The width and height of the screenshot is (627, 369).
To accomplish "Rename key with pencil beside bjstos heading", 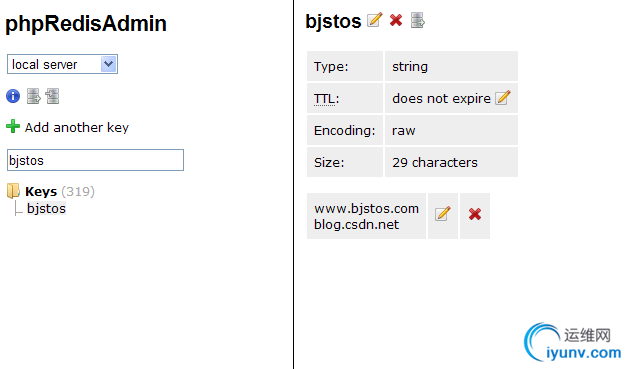I will (x=375, y=20).
